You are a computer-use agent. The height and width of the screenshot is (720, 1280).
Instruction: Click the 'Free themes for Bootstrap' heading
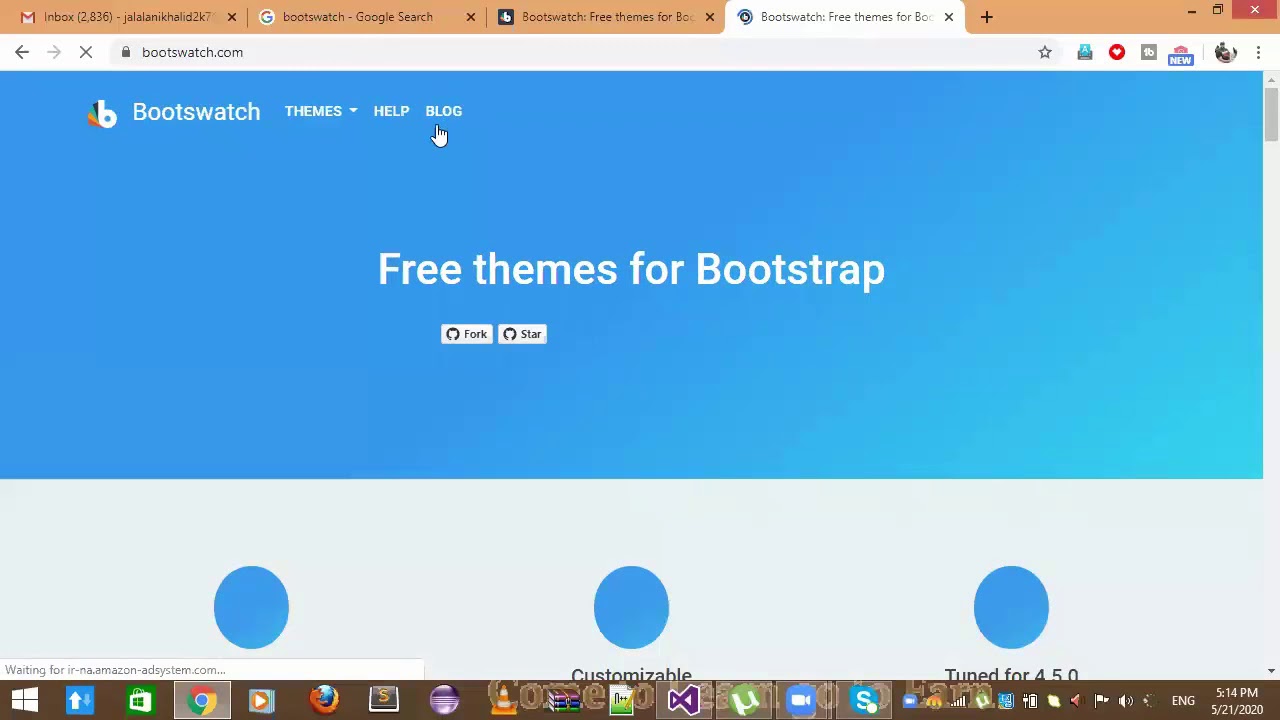631,269
